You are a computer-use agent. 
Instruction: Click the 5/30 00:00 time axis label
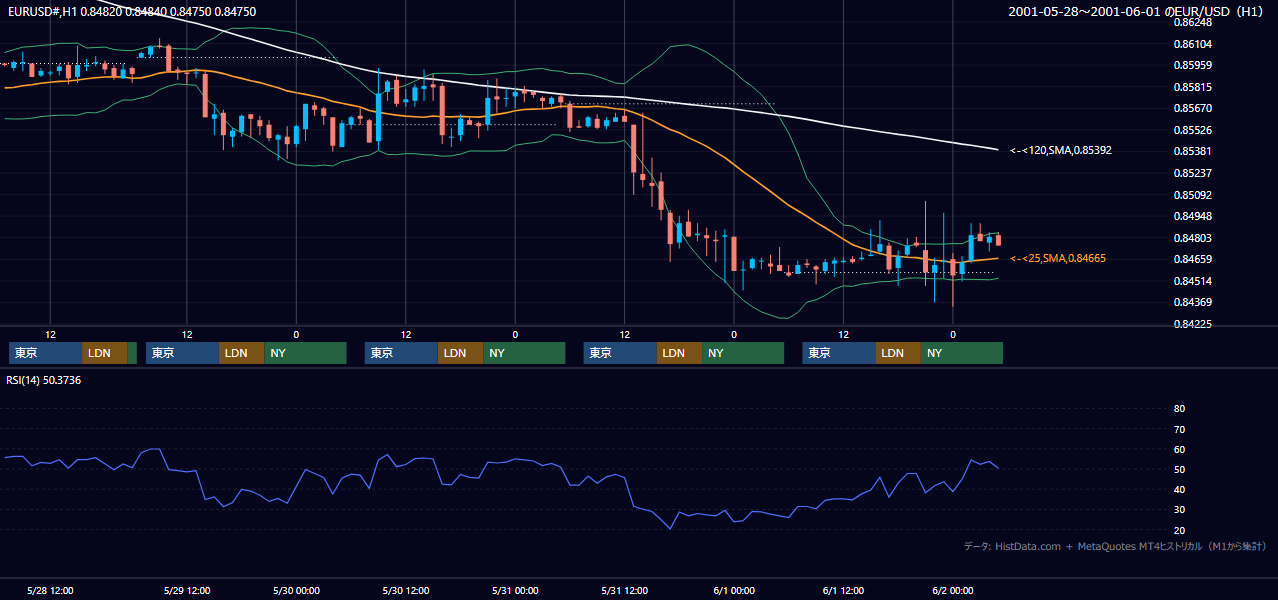[297, 591]
